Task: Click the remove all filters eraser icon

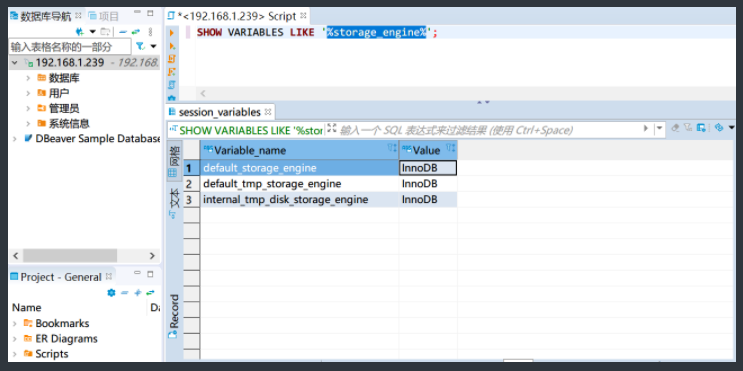Action: point(676,128)
